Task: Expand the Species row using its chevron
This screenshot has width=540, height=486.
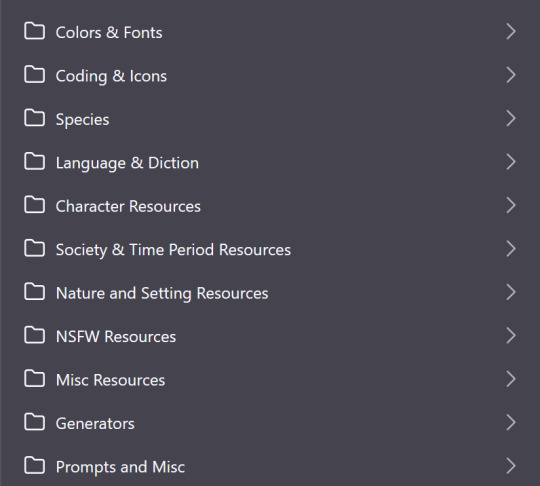Action: (511, 118)
